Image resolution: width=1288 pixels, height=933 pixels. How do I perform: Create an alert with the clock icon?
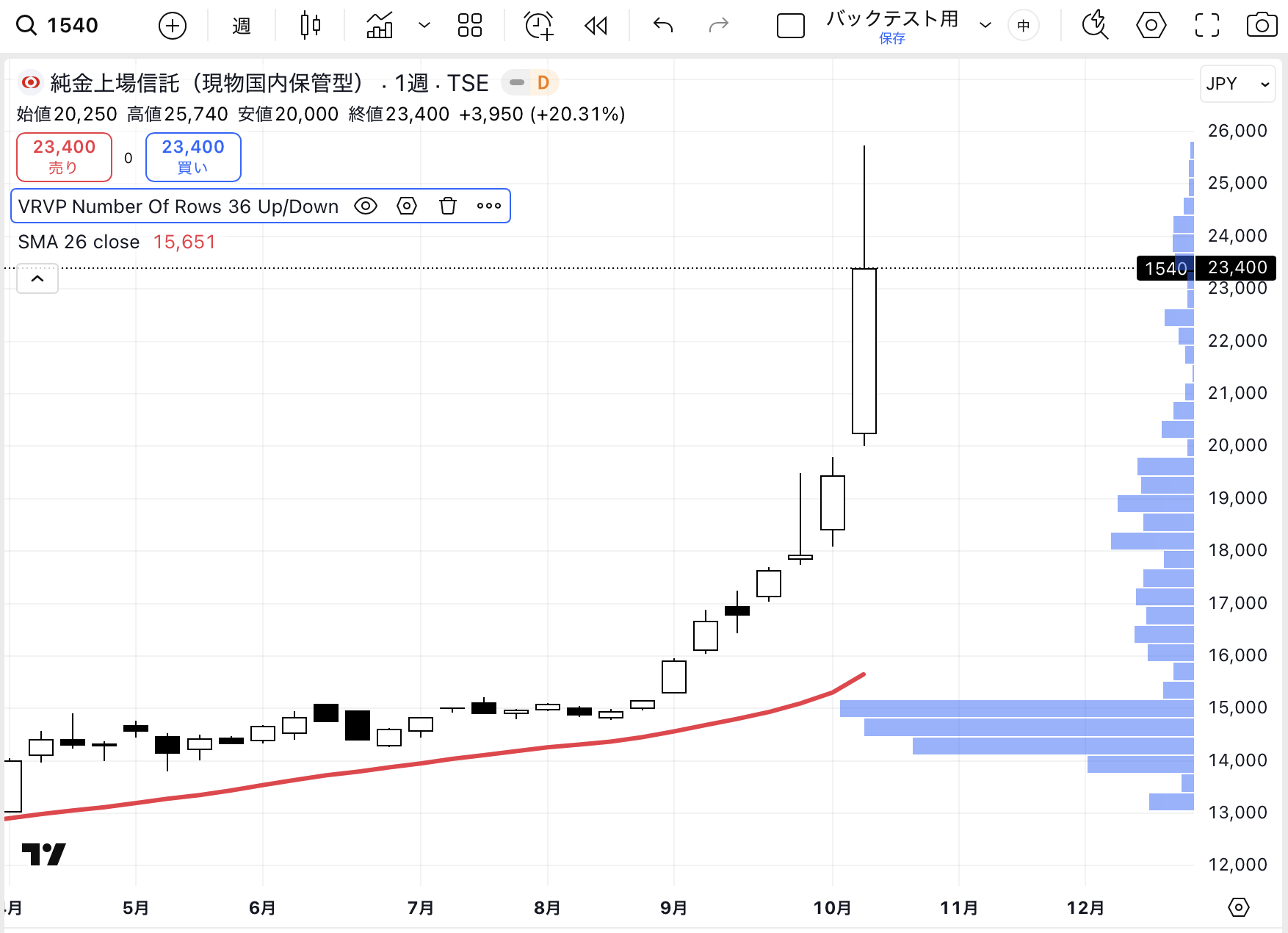click(x=538, y=26)
